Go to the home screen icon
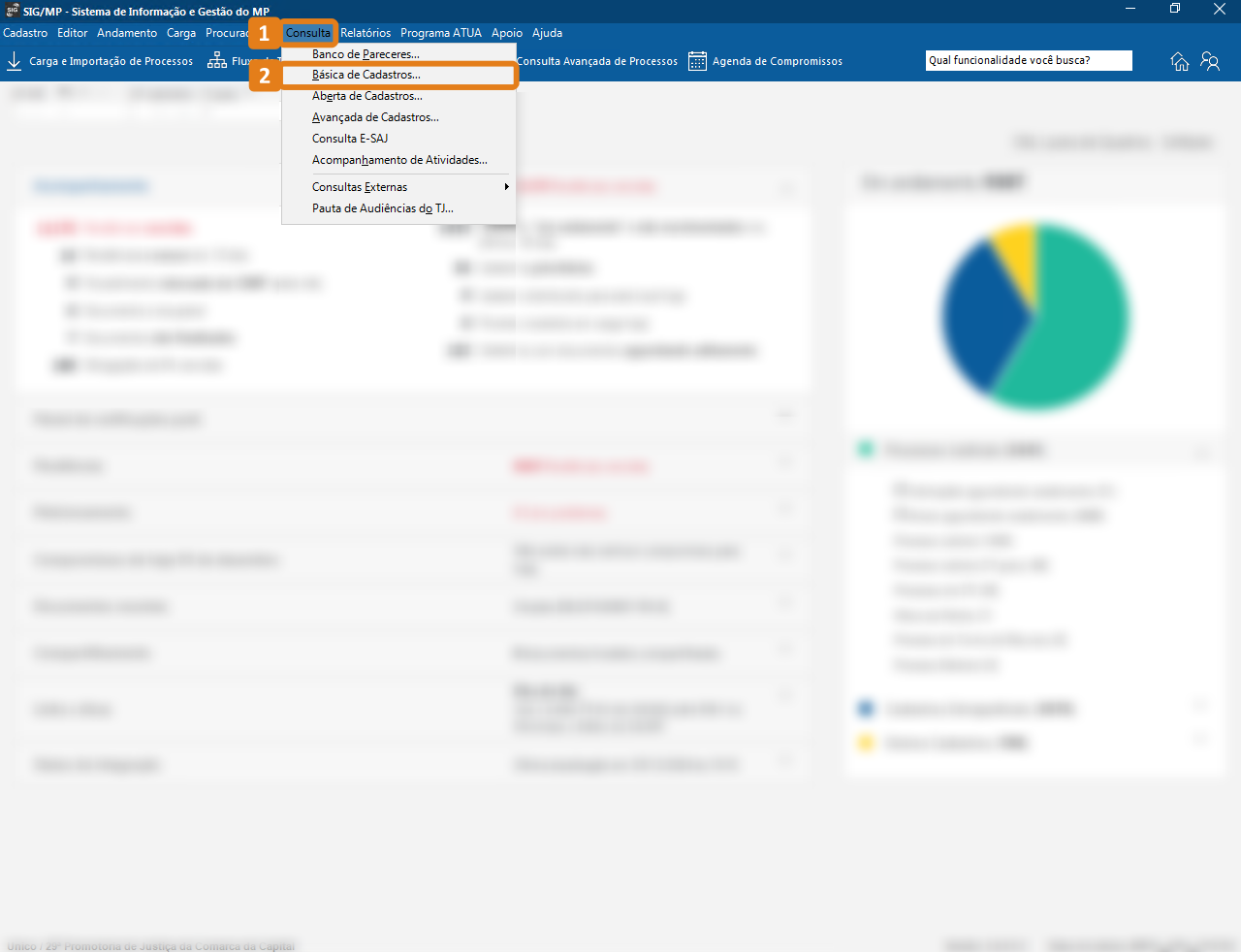This screenshot has height=952, width=1241. pos(1180,61)
